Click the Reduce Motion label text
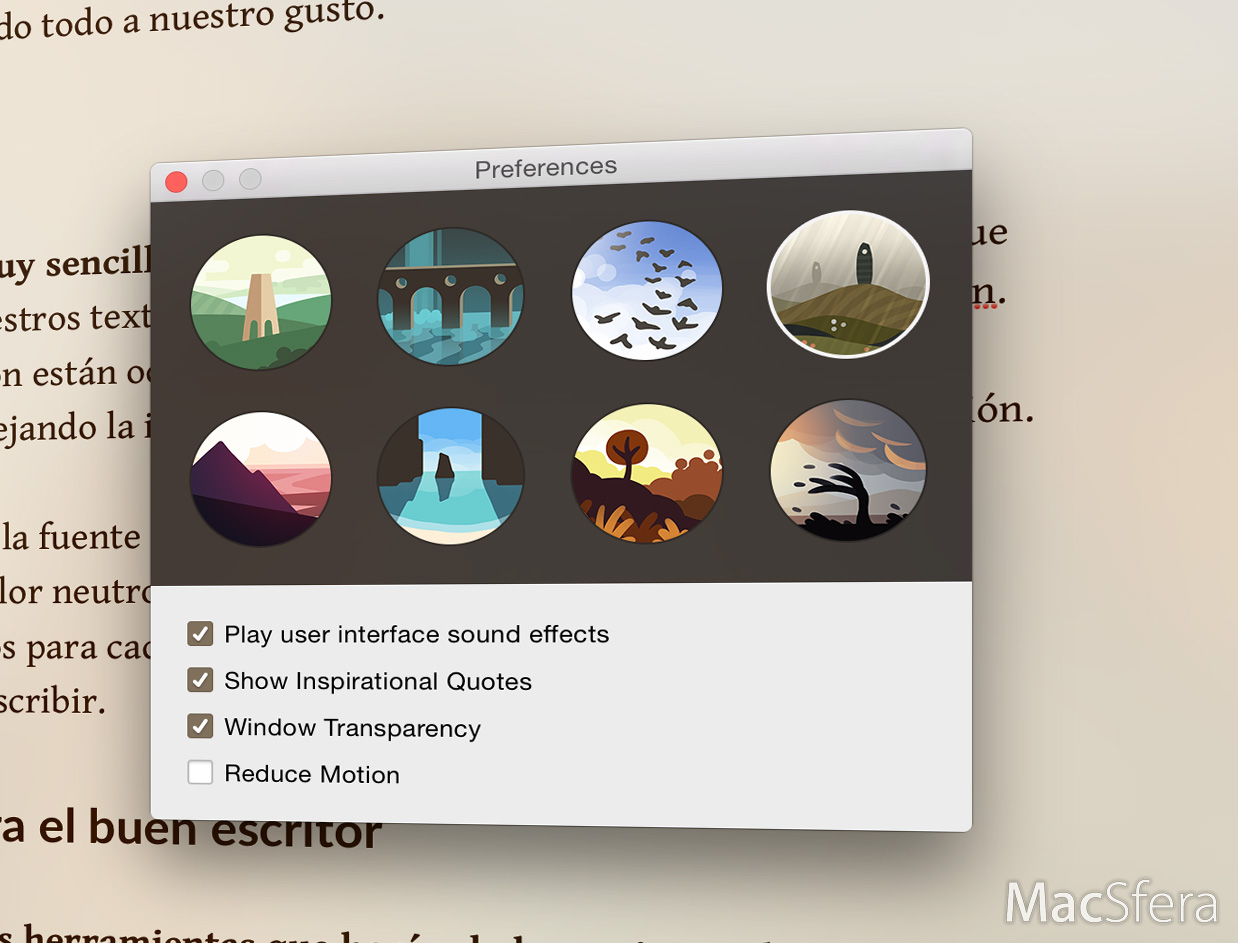 (312, 774)
